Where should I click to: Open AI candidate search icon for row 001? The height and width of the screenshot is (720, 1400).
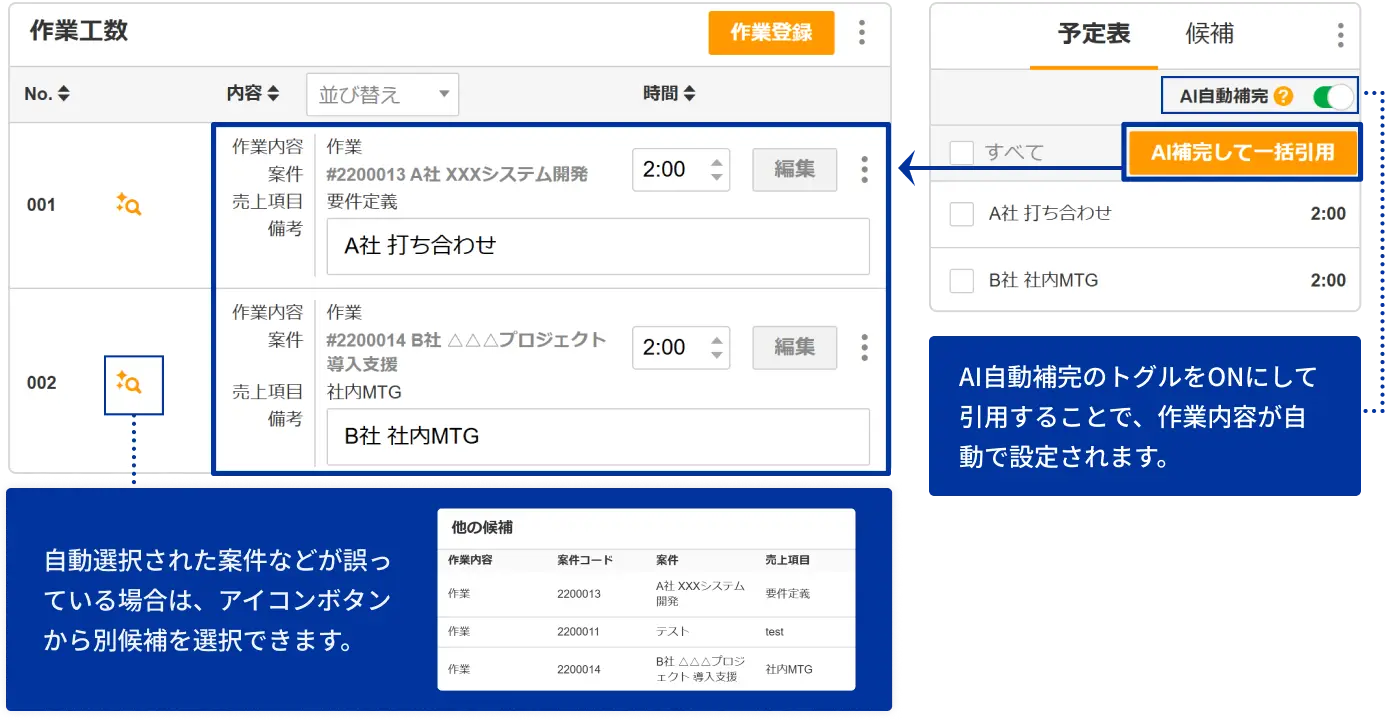[x=128, y=205]
